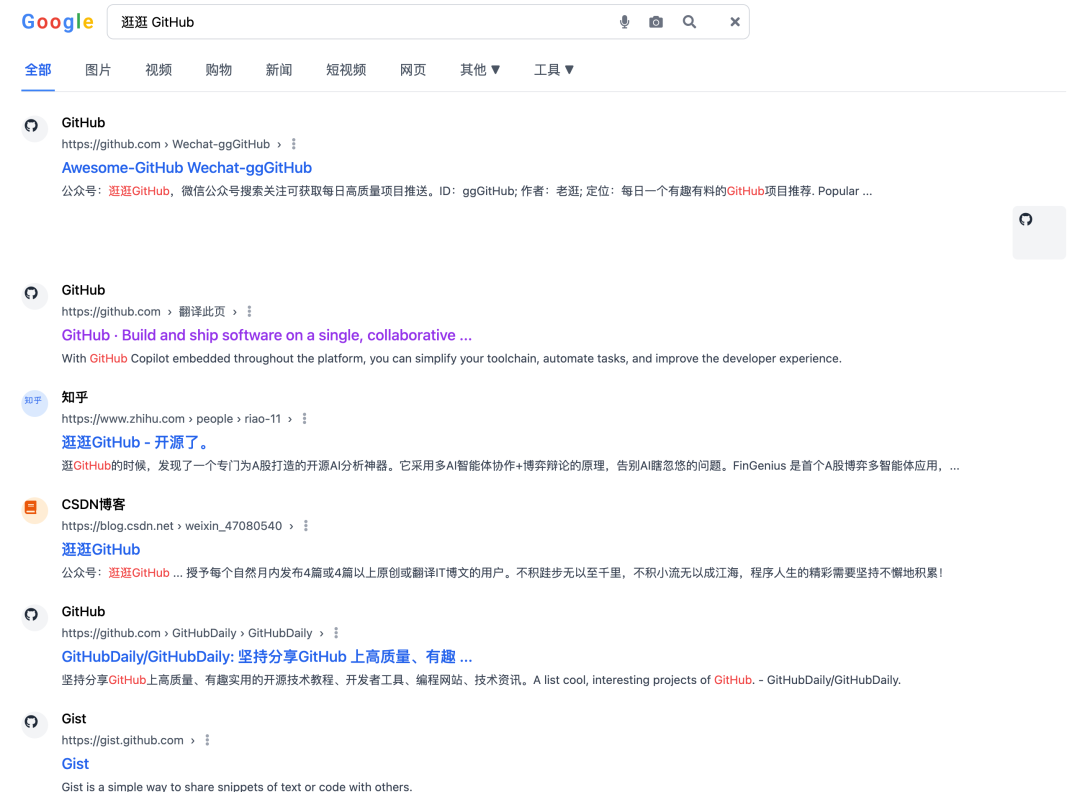Click the voice search microphone icon

(x=624, y=21)
